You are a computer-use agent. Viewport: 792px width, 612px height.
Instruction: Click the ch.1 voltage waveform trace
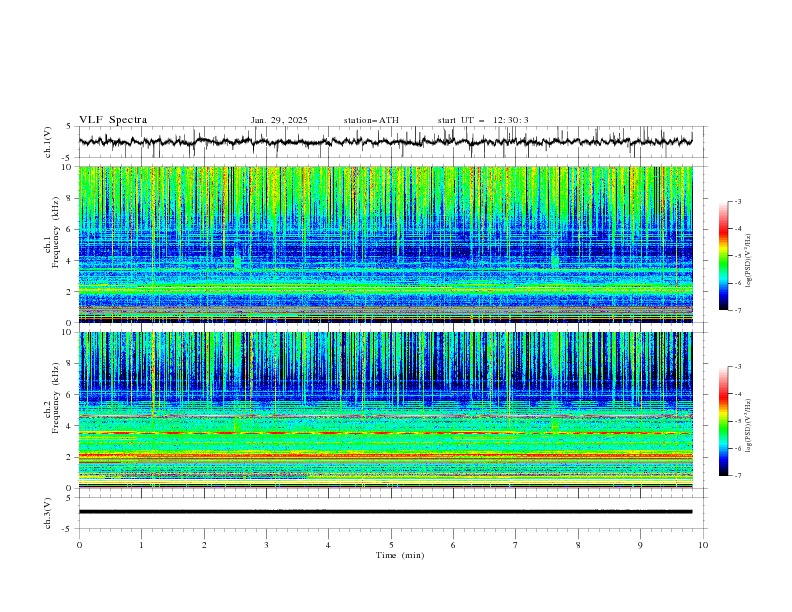pyautogui.click(x=385, y=141)
